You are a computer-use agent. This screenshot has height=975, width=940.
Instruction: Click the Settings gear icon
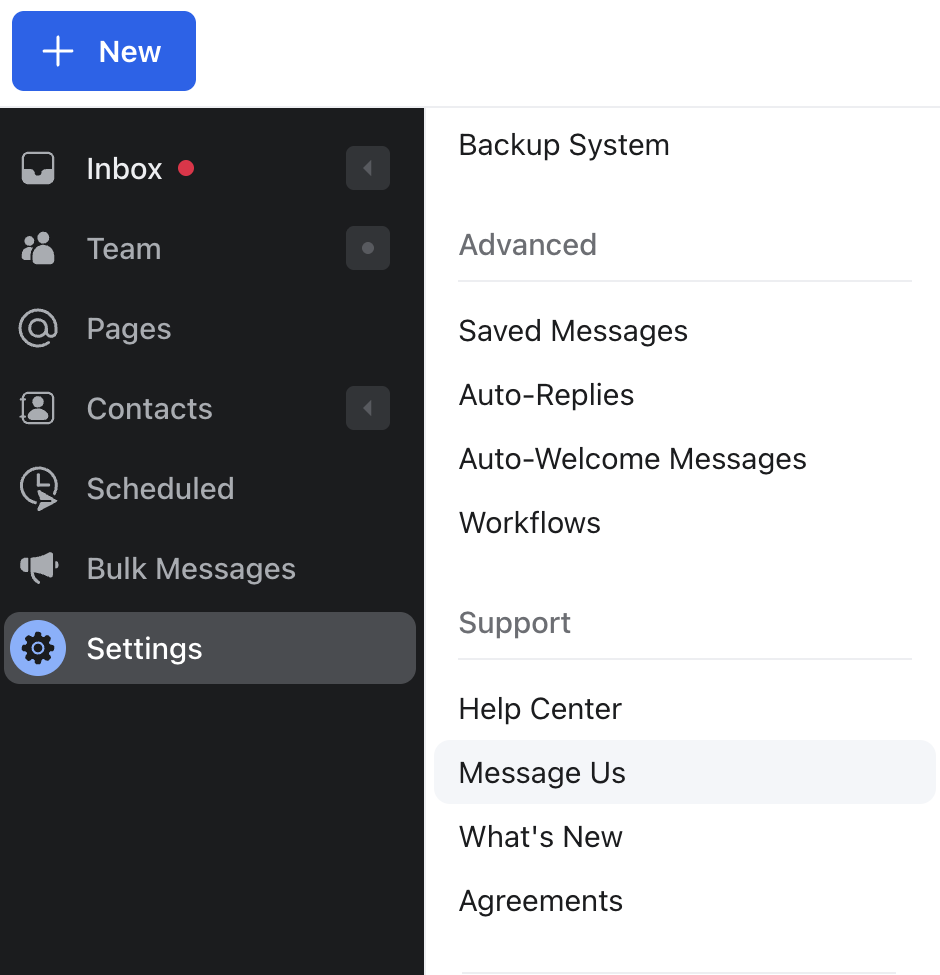click(37, 648)
